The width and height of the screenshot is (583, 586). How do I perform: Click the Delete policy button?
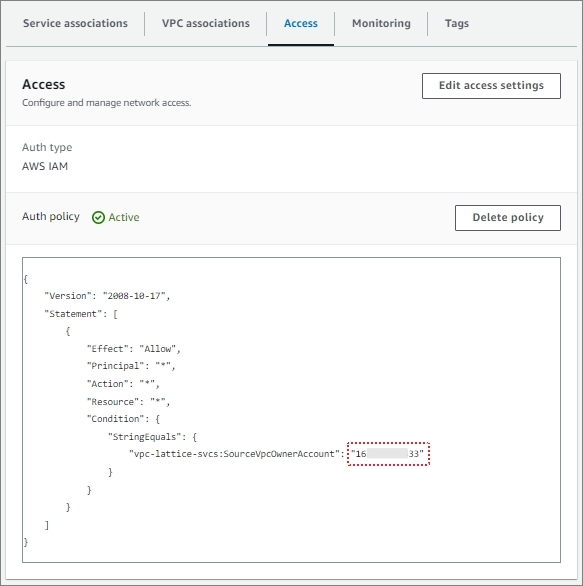pyautogui.click(x=508, y=218)
